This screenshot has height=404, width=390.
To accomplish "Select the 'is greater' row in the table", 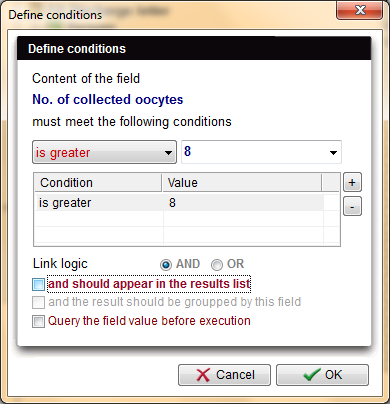I will click(x=179, y=203).
